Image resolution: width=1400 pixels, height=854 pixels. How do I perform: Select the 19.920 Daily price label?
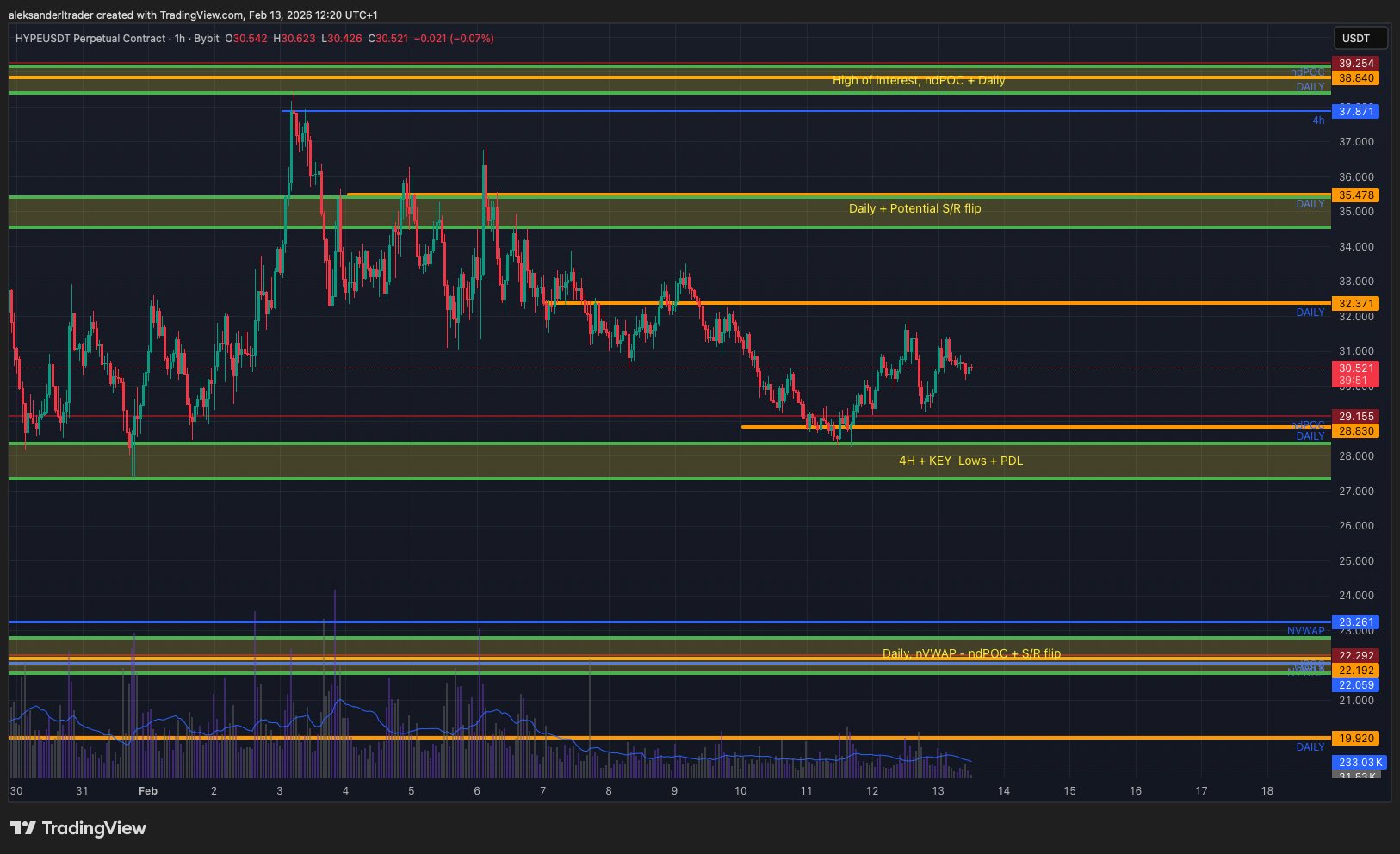(x=1355, y=739)
